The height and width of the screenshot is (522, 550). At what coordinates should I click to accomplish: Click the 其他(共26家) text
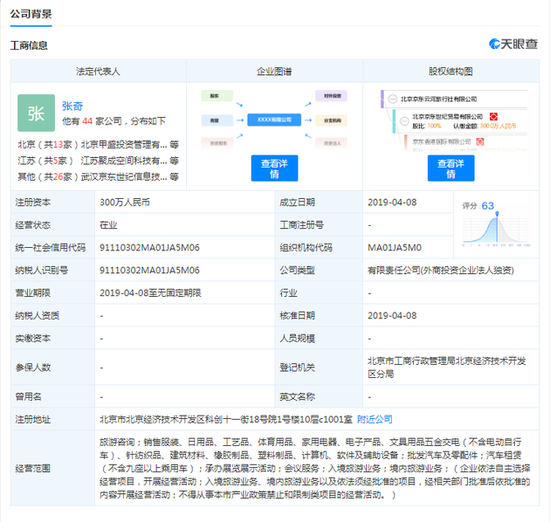pyautogui.click(x=48, y=176)
